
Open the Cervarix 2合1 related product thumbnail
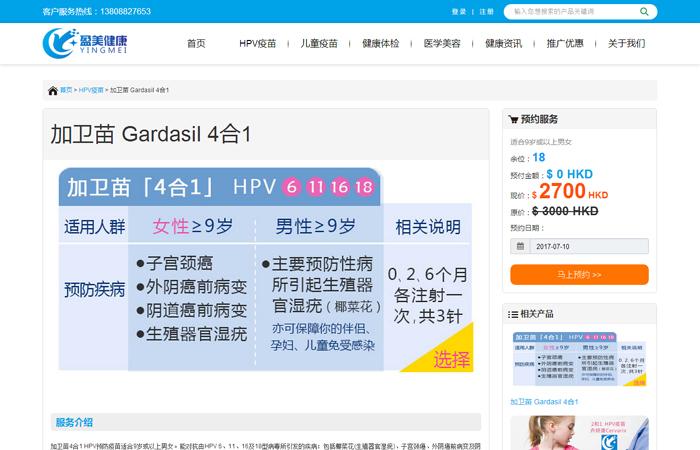(x=579, y=433)
